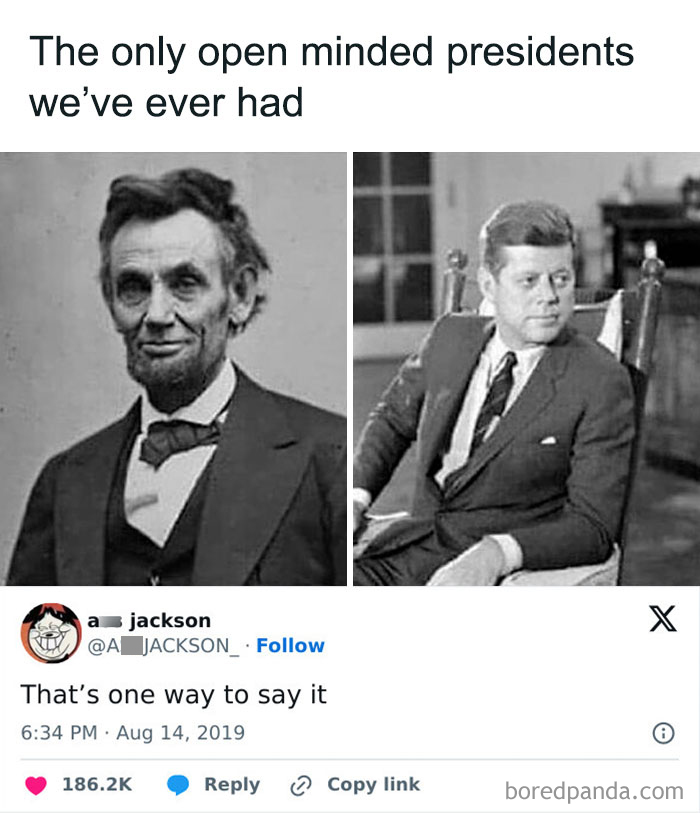Open the @A_JACKSON_ handle
This screenshot has width=700, height=813.
[x=164, y=646]
